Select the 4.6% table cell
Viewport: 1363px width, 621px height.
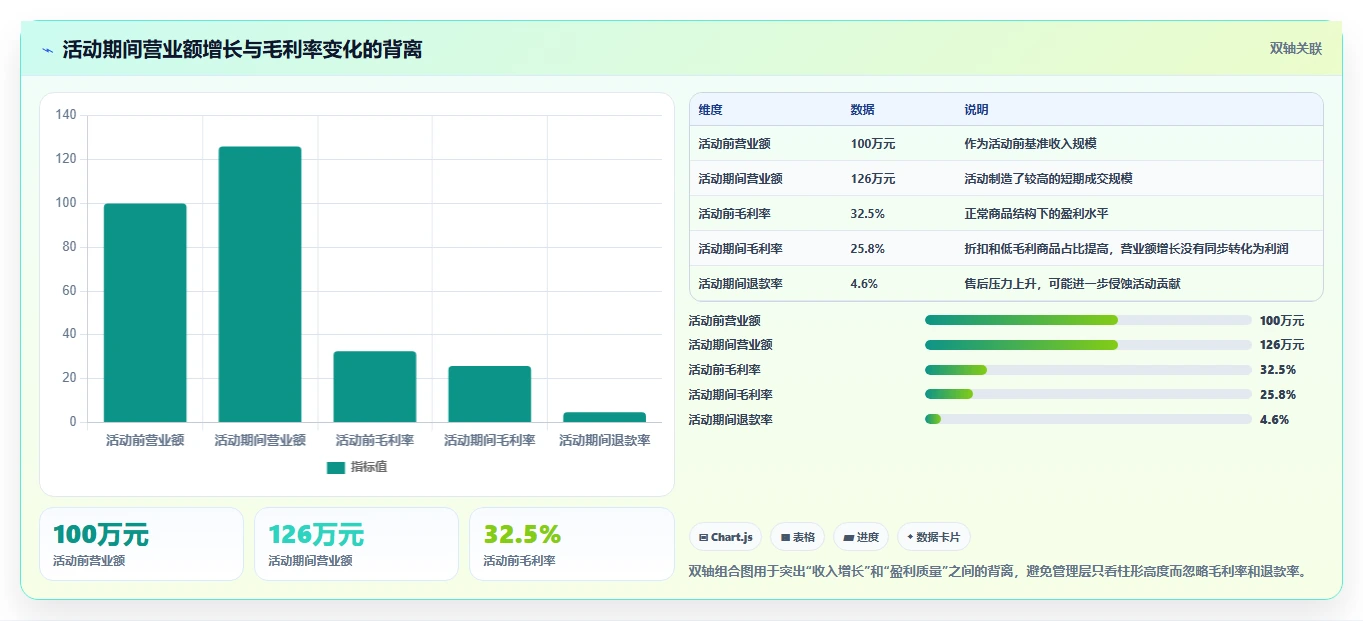[864, 284]
